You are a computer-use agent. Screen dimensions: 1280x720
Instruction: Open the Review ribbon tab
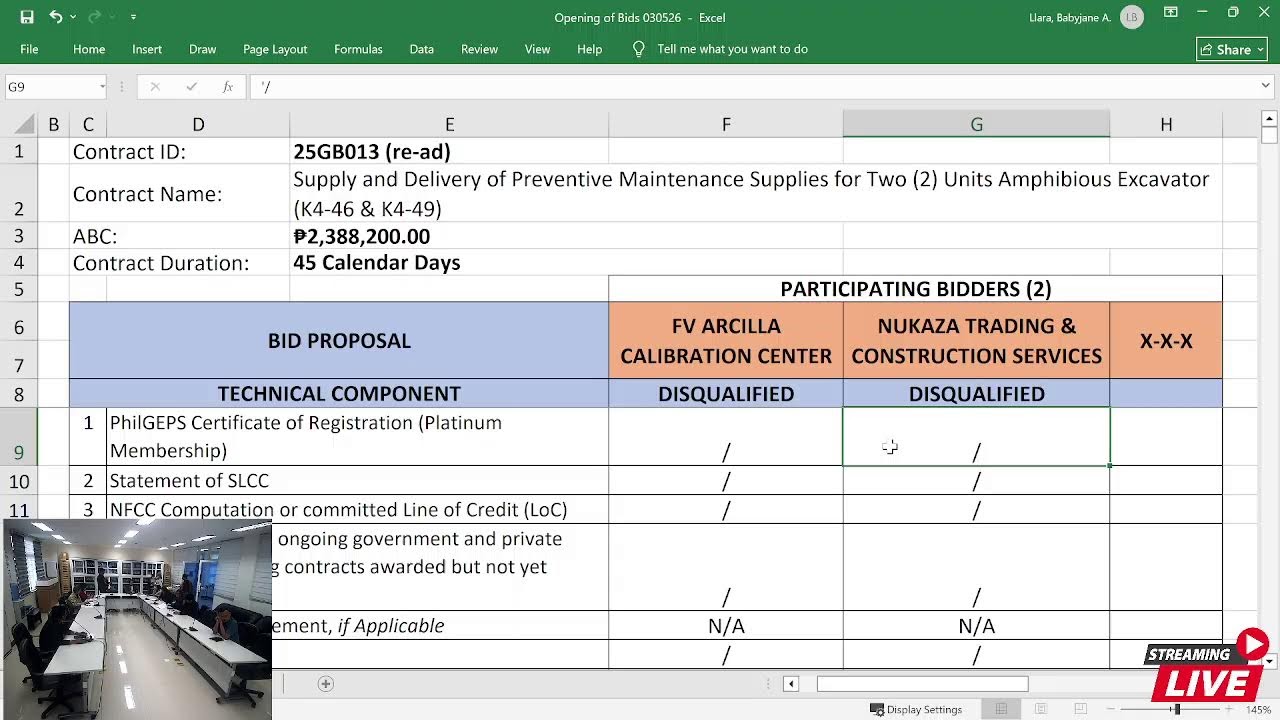(479, 49)
